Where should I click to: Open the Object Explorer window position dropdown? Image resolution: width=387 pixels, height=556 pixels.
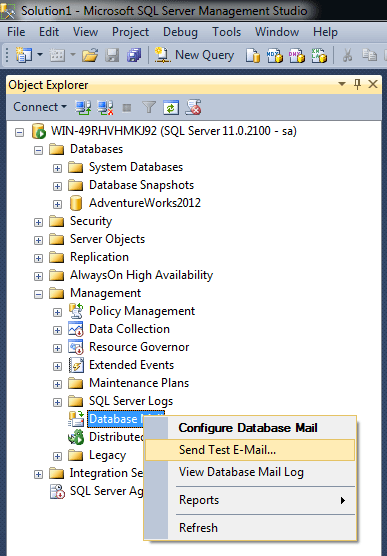point(342,84)
